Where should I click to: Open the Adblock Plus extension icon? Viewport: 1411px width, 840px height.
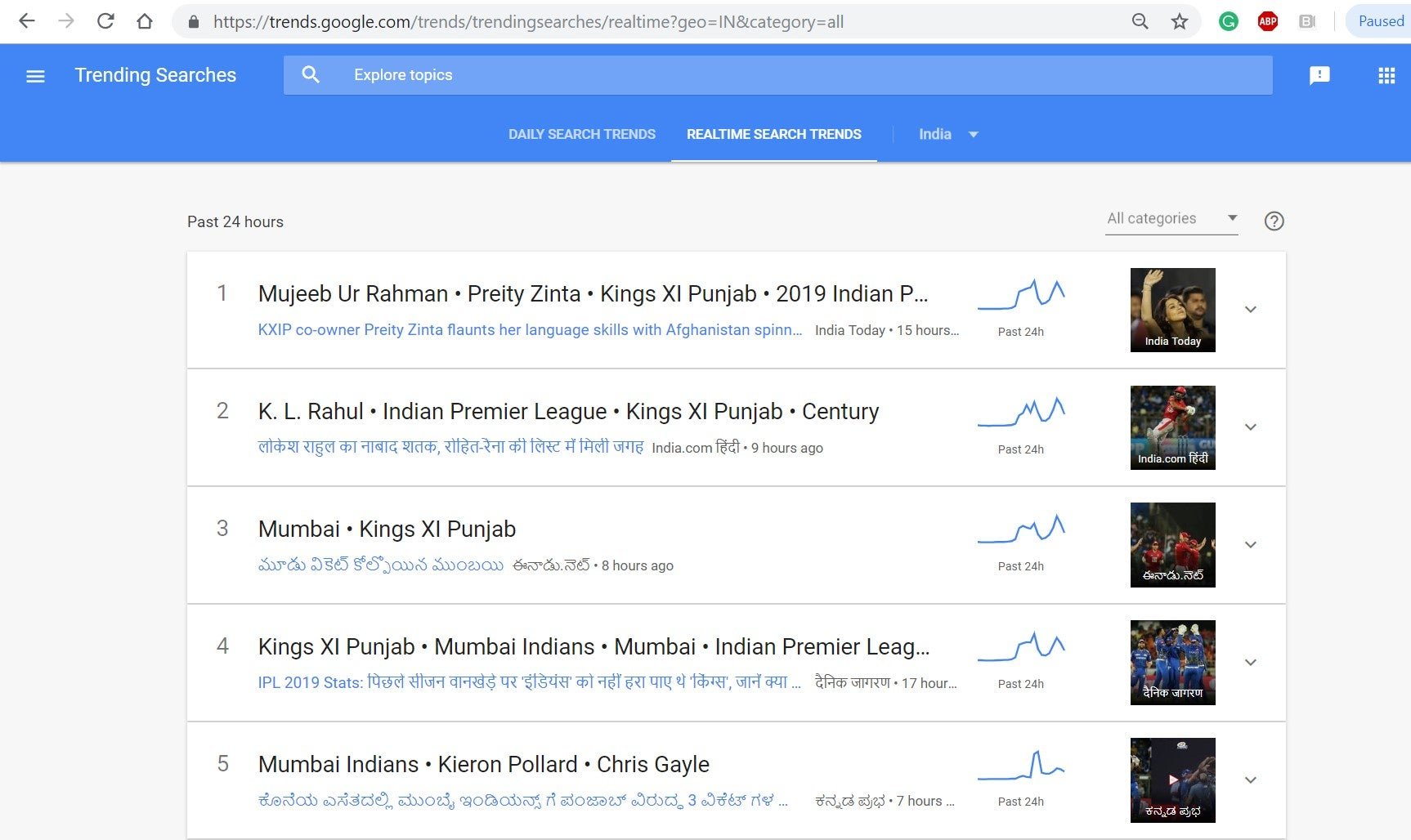coord(1267,22)
